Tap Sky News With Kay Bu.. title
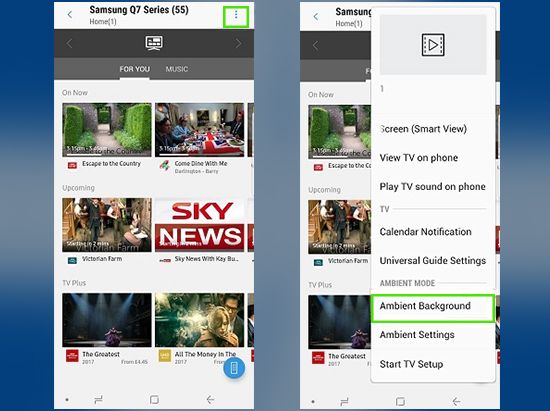The height and width of the screenshot is (411, 550). [x=207, y=259]
